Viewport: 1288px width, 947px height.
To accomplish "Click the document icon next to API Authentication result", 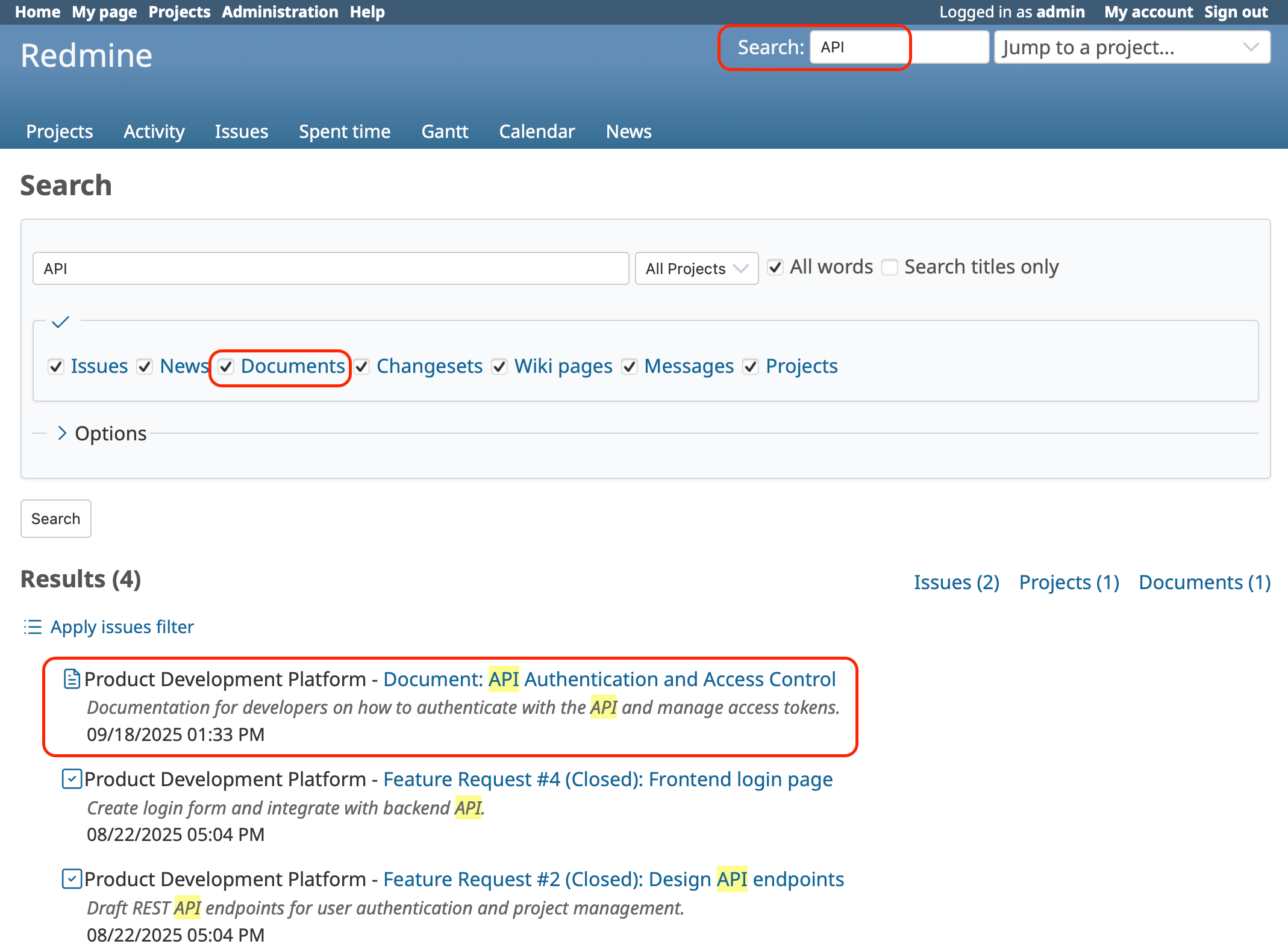I will 72,679.
